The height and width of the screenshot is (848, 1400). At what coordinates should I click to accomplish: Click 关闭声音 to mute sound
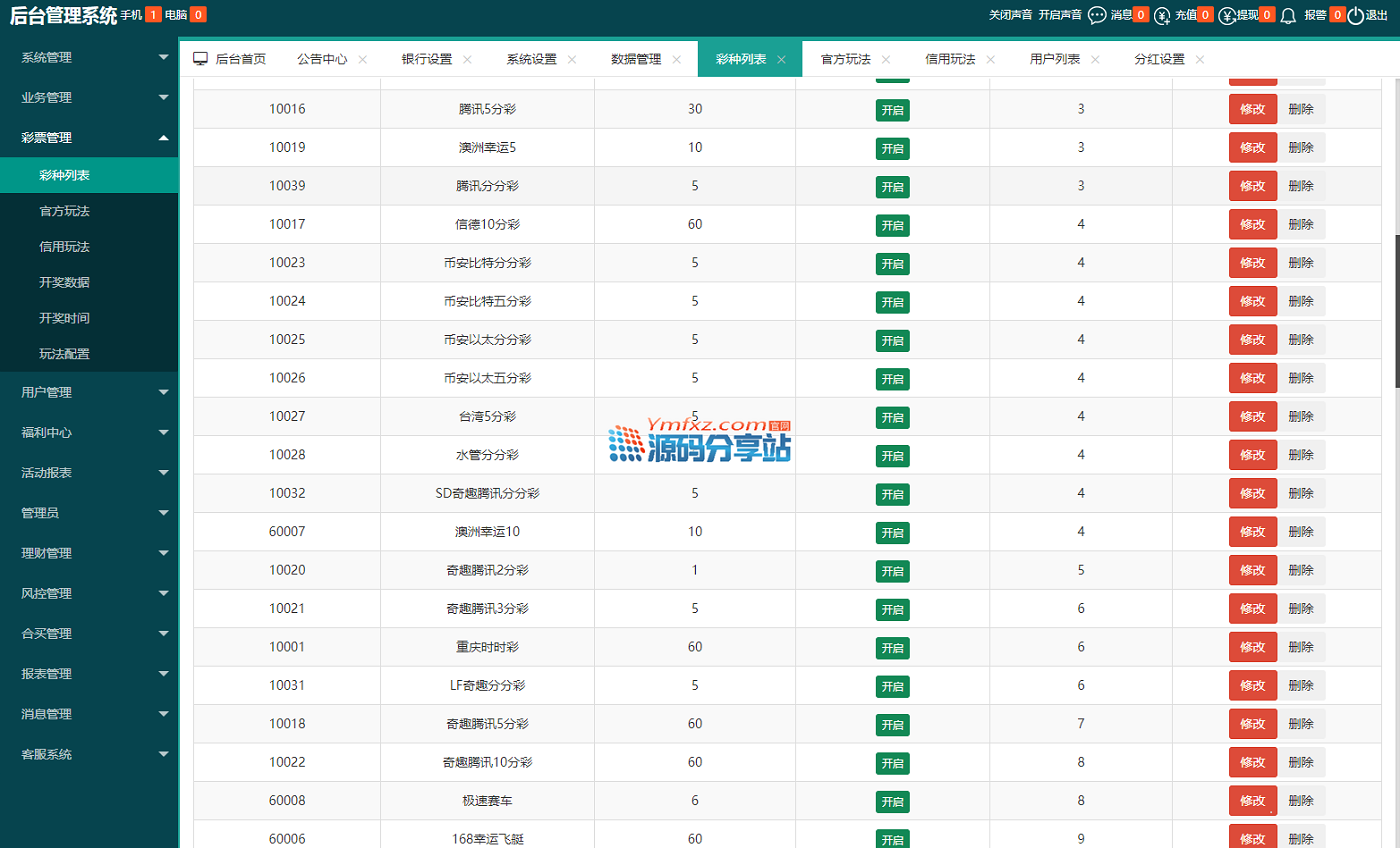1010,15
